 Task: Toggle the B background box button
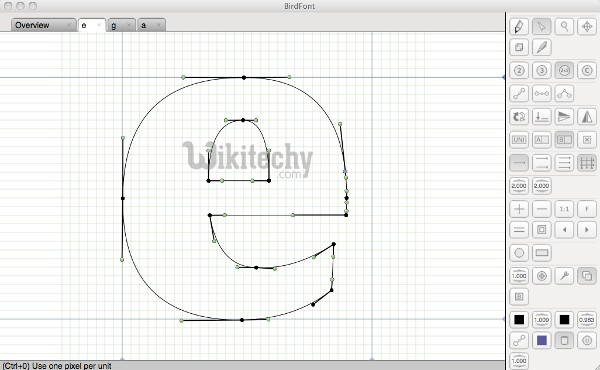point(564,140)
